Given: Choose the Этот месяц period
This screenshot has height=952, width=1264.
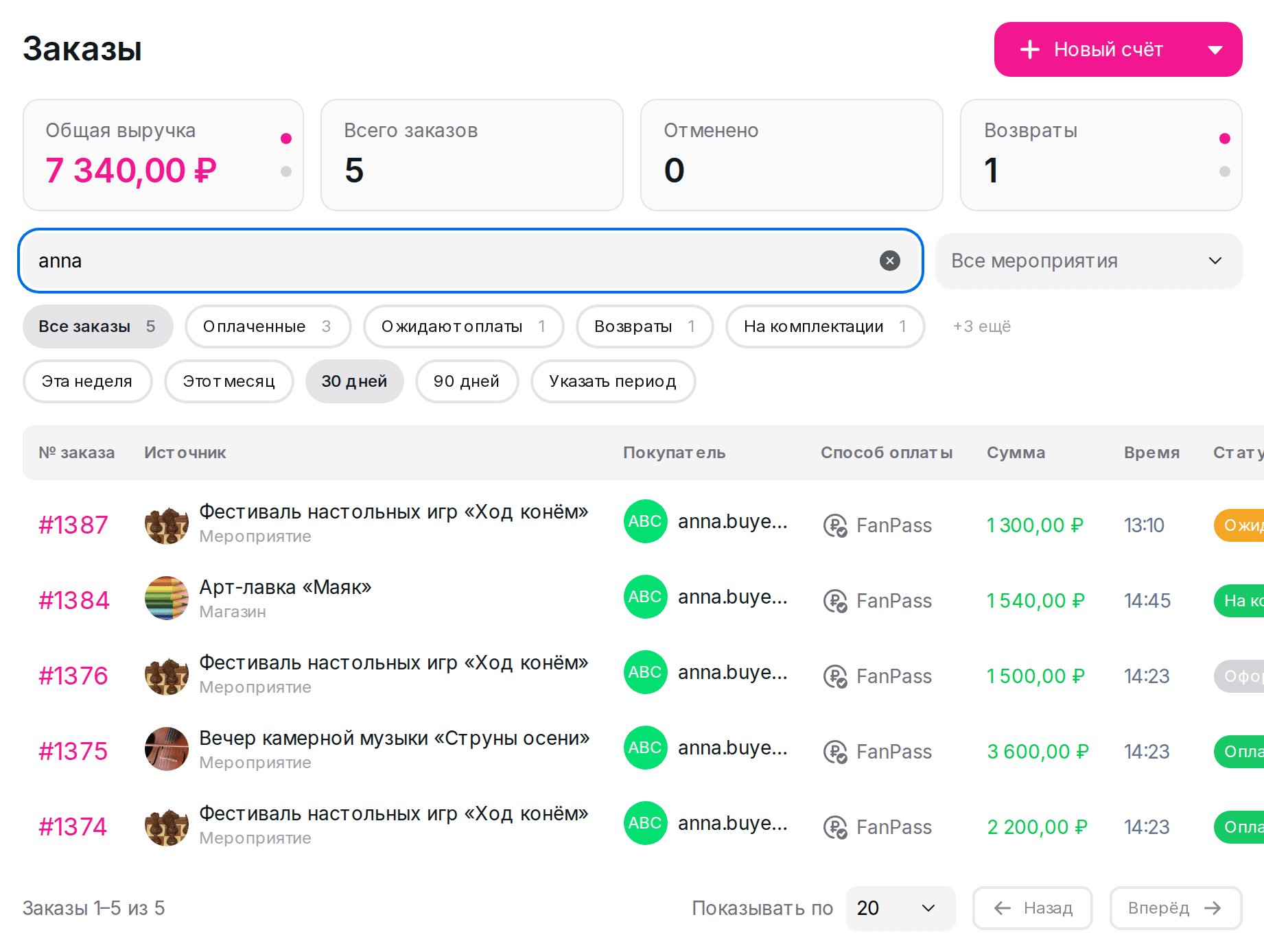Looking at the screenshot, I should (x=229, y=381).
